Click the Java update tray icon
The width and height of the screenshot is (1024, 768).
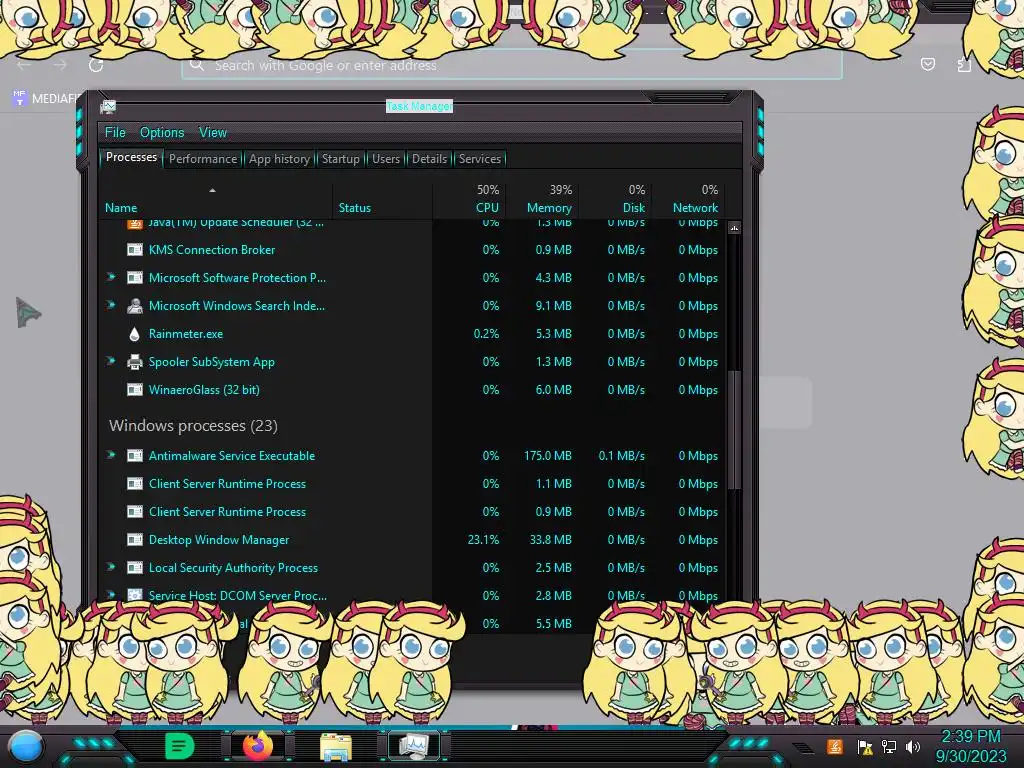pyautogui.click(x=834, y=746)
